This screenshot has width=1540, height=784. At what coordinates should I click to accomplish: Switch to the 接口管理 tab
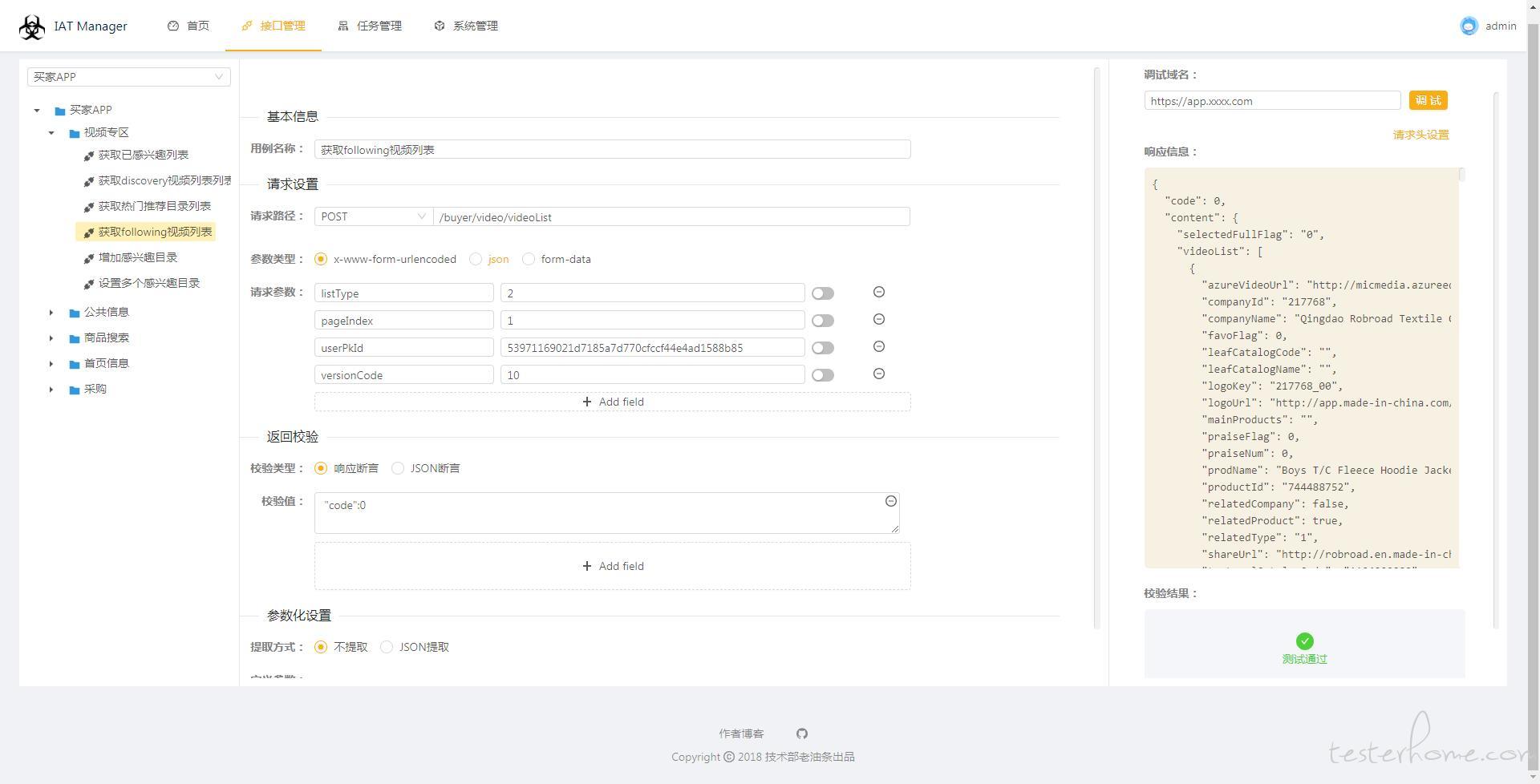tap(274, 26)
